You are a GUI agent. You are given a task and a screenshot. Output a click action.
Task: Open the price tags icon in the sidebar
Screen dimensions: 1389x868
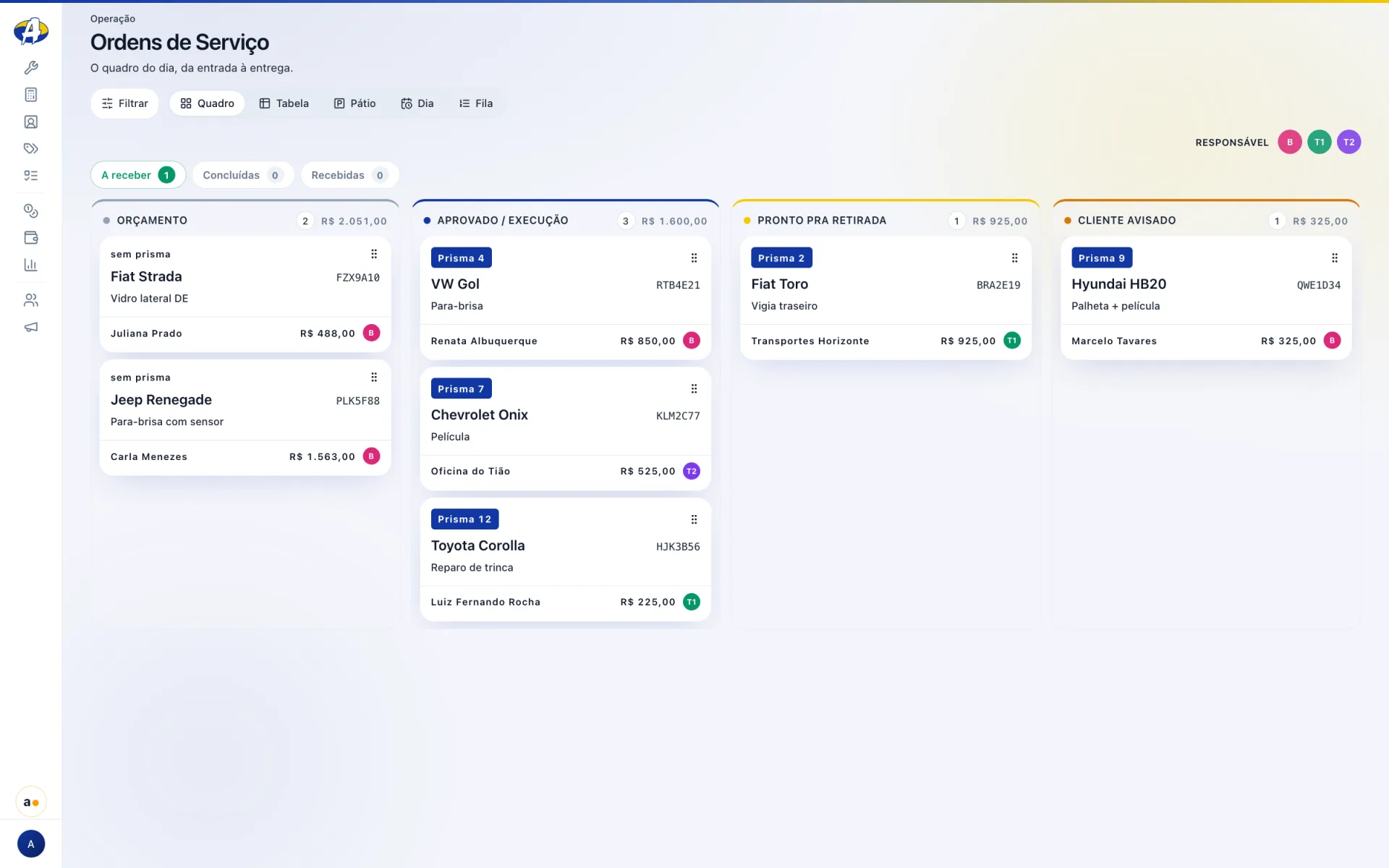point(31,148)
